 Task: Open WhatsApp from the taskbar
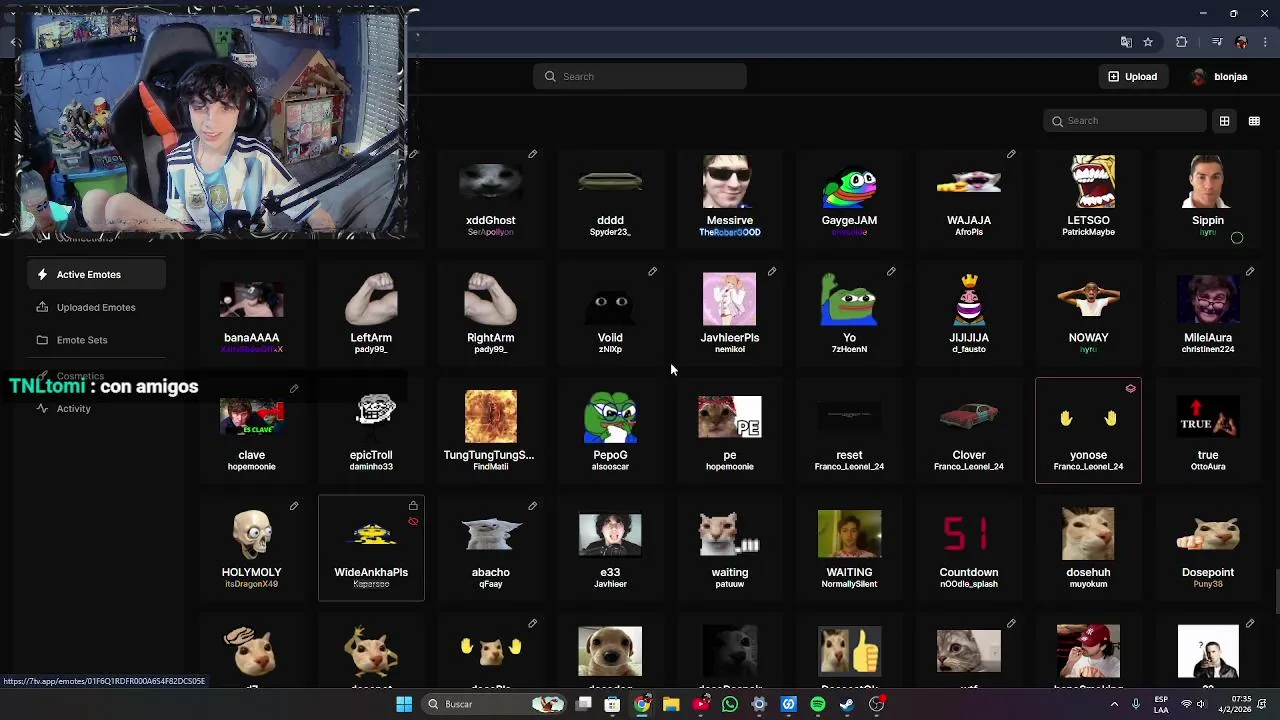(x=730, y=704)
